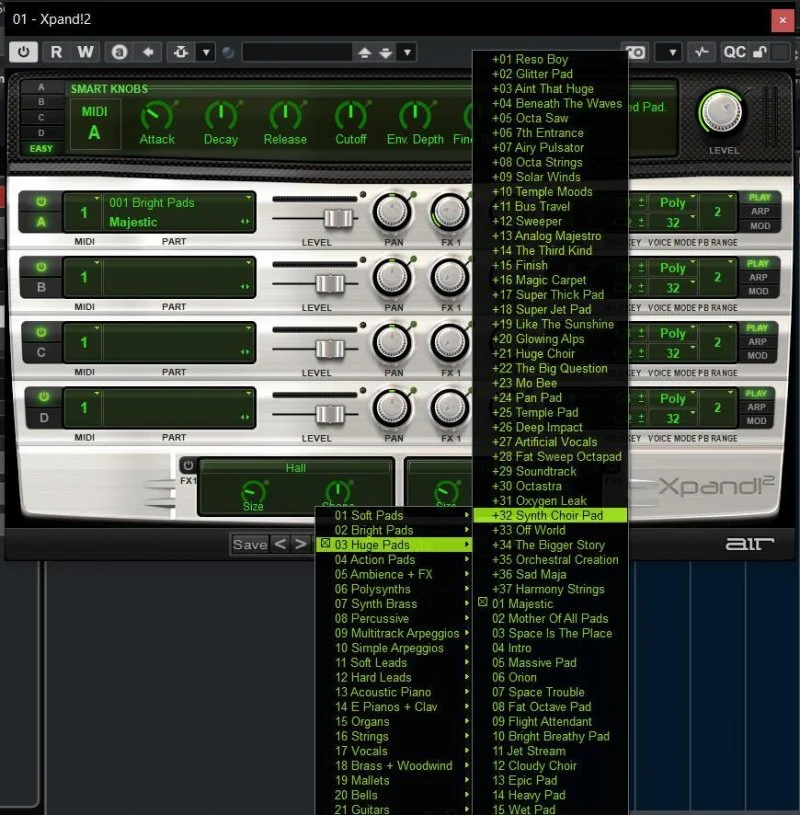Viewport: 800px width, 815px height.
Task: Choose 02 Mother Of All Pads preset
Action: point(550,619)
